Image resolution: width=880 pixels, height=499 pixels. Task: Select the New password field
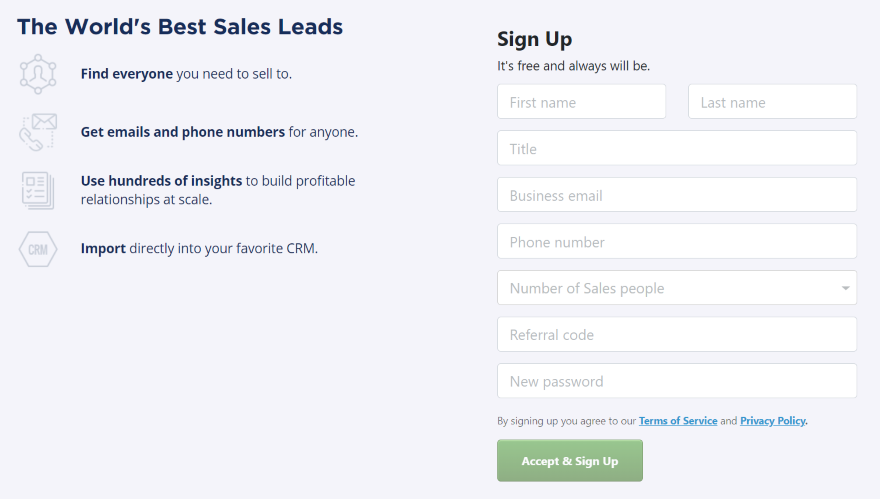[676, 381]
